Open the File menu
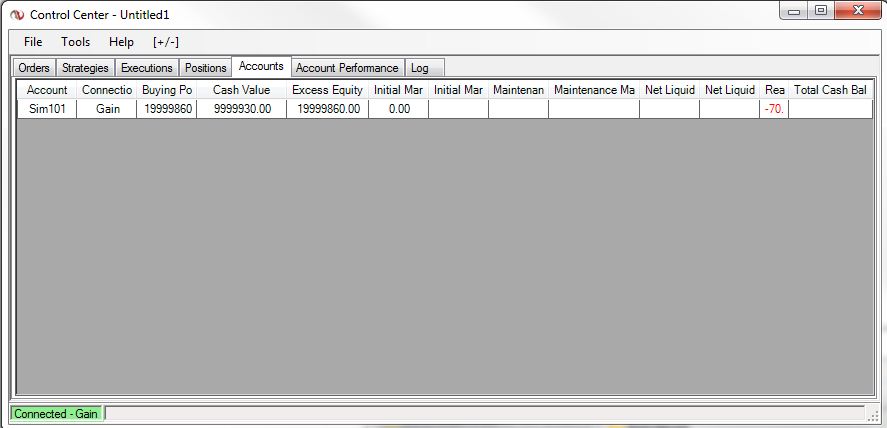Image resolution: width=887 pixels, height=428 pixels. pyautogui.click(x=33, y=42)
